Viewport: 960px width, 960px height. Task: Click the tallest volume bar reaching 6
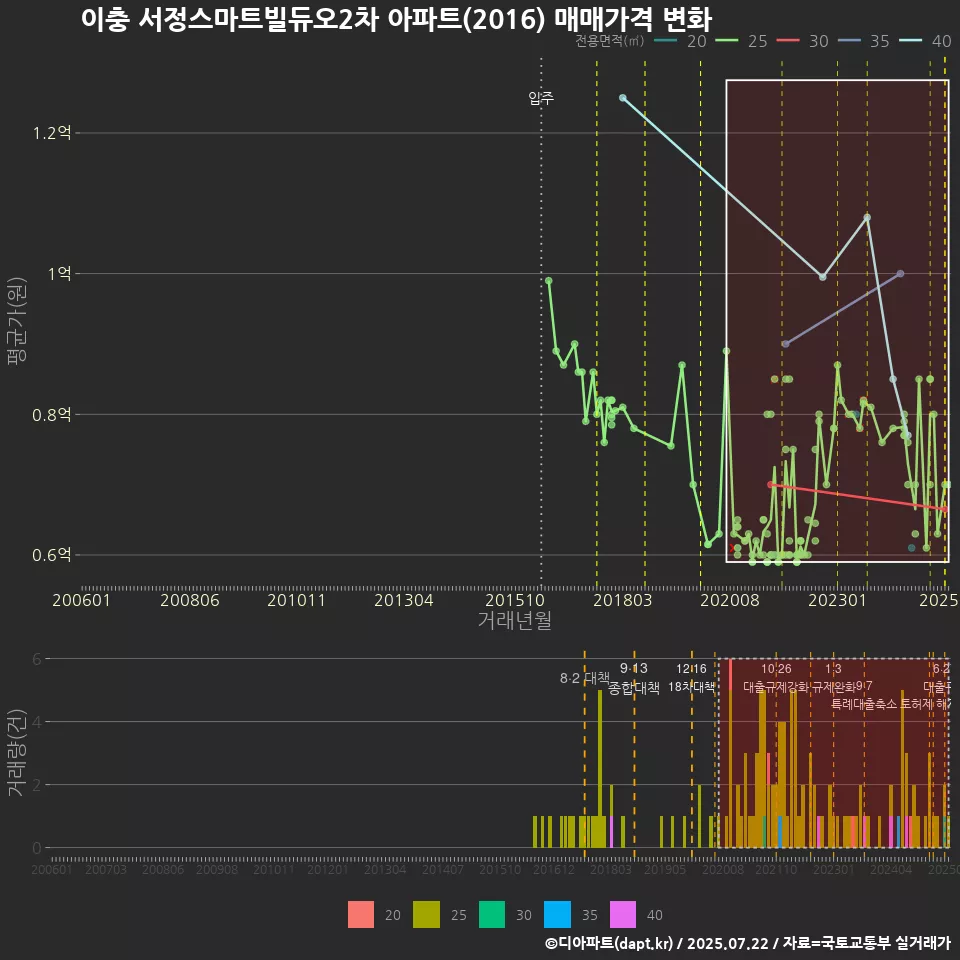pyautogui.click(x=730, y=753)
